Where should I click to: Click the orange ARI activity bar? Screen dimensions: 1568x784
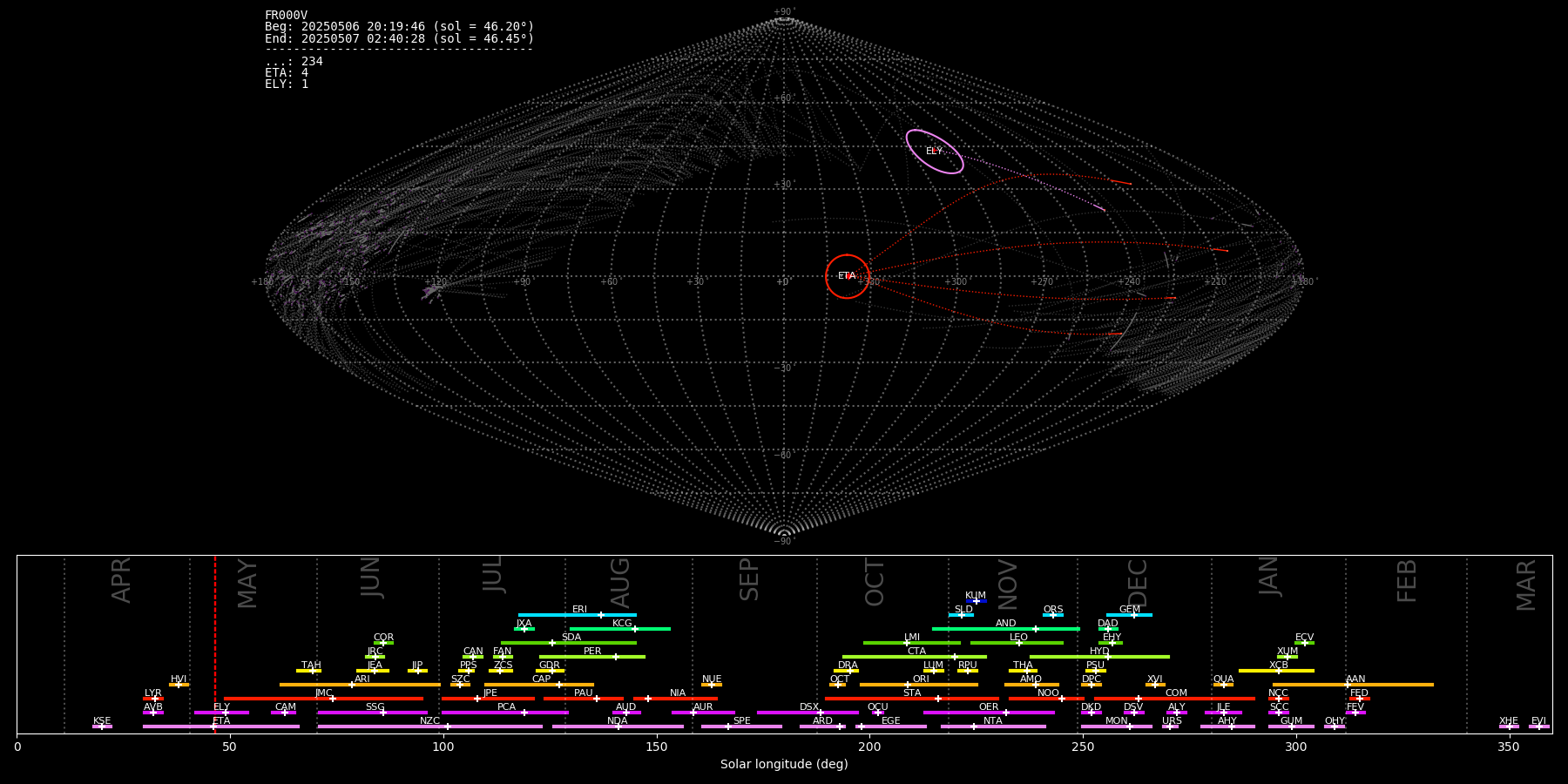coord(360,685)
